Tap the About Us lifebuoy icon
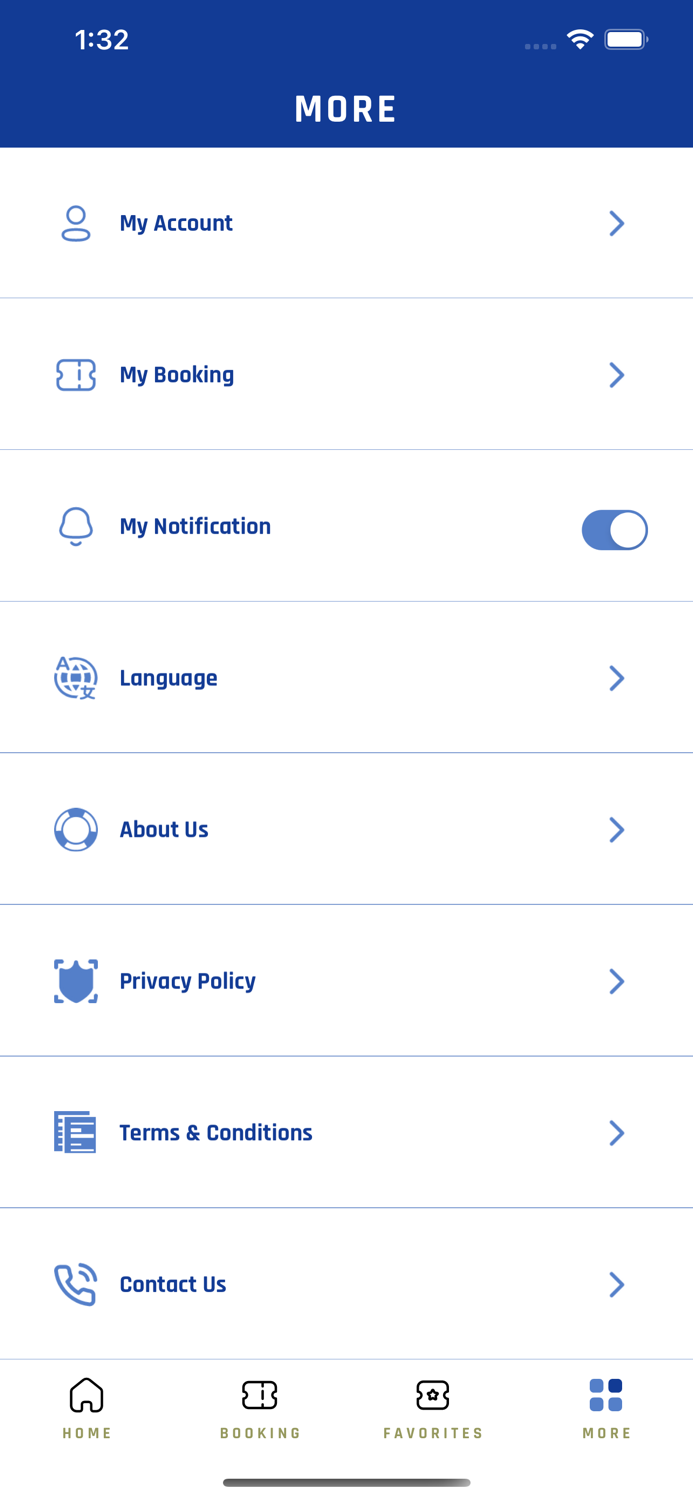 (76, 829)
